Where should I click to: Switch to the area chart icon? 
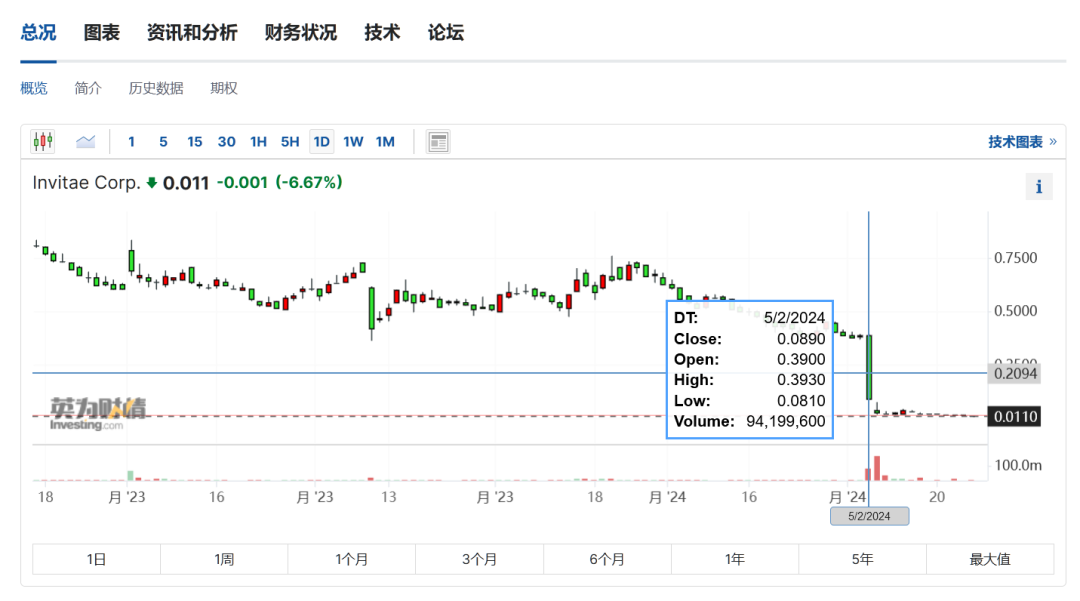[x=85, y=141]
